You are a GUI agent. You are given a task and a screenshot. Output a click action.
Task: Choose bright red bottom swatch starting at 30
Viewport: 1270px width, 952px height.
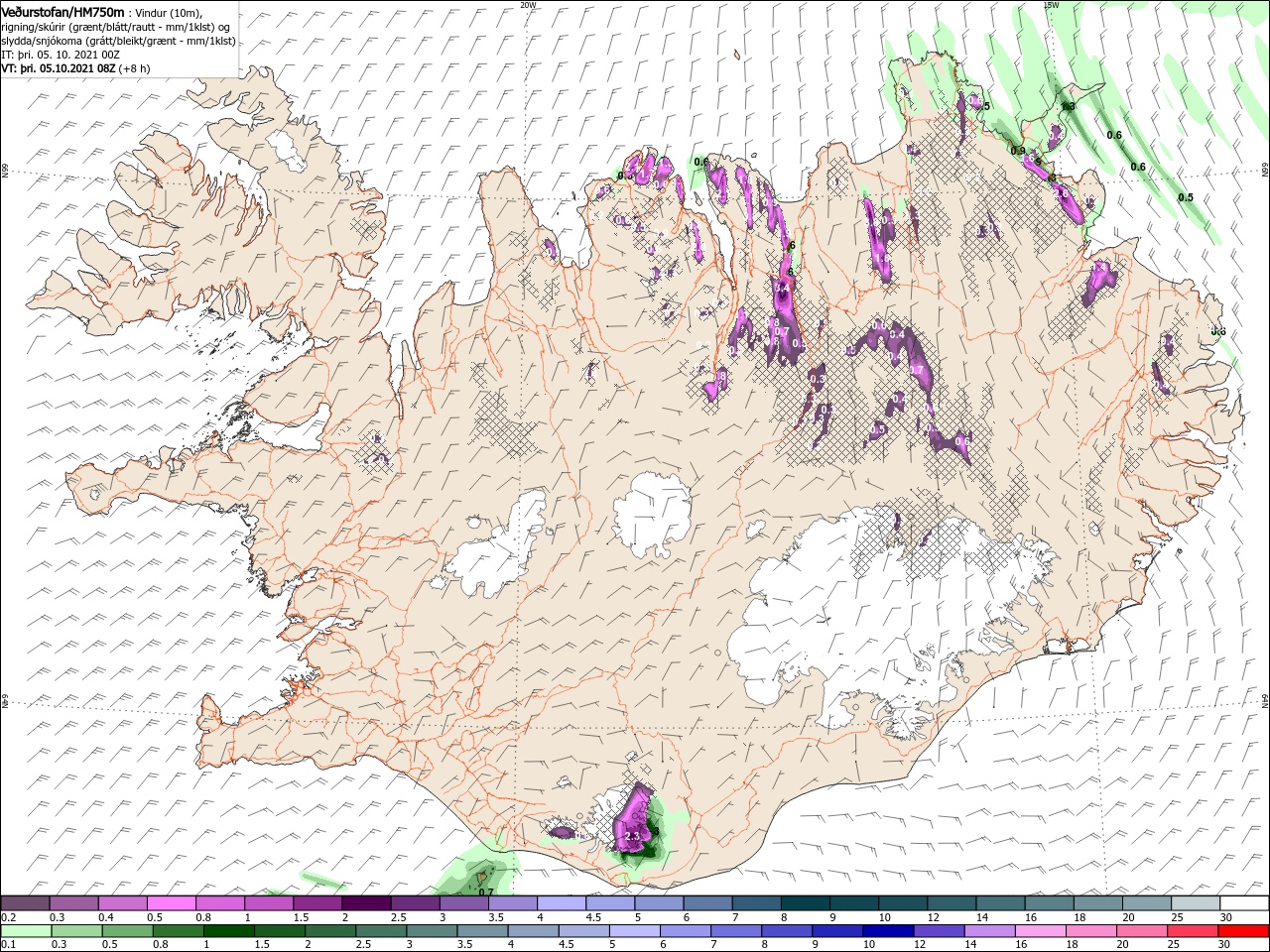tap(1243, 931)
